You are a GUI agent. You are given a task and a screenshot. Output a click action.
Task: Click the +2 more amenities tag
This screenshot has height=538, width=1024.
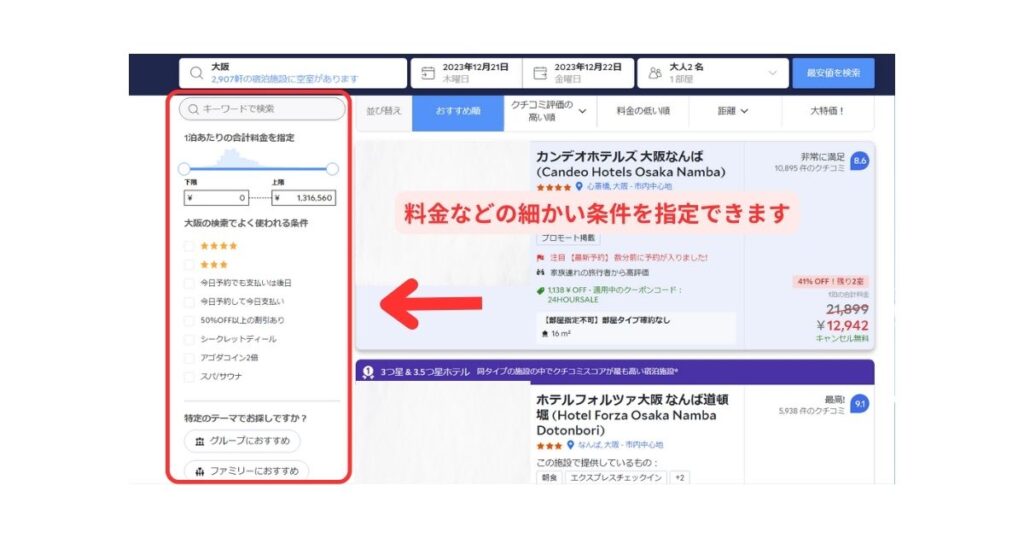tap(680, 479)
